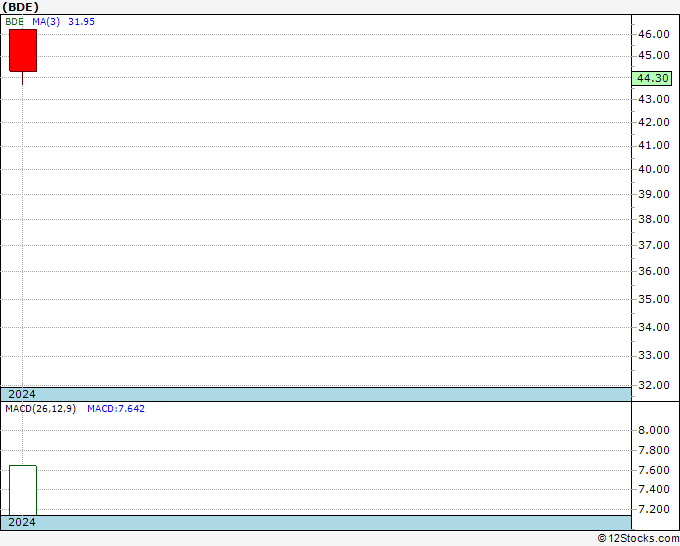The height and width of the screenshot is (546, 680).
Task: Click the 7.800 MACD axis label
Action: [654, 450]
